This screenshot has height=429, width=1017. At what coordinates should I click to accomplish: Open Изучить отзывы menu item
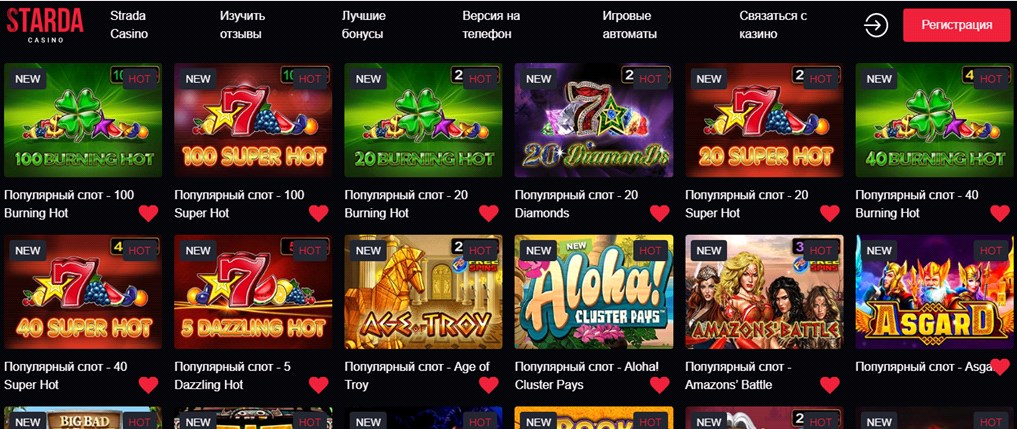(x=243, y=25)
